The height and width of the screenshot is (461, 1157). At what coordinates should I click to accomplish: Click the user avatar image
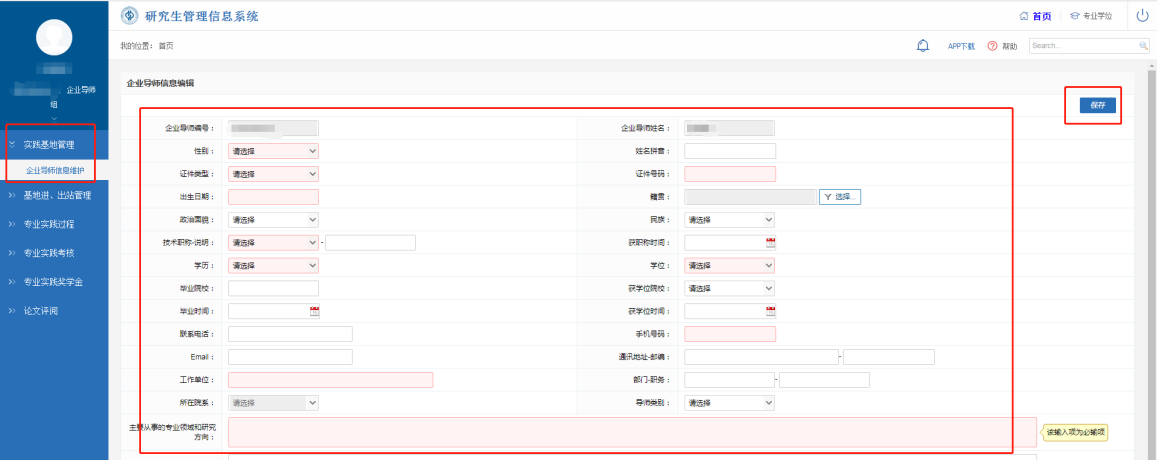(55, 38)
